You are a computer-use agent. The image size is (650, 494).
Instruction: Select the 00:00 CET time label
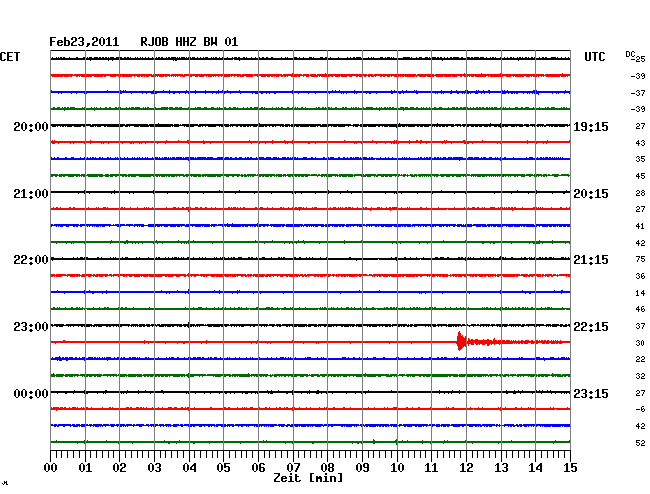tap(31, 393)
